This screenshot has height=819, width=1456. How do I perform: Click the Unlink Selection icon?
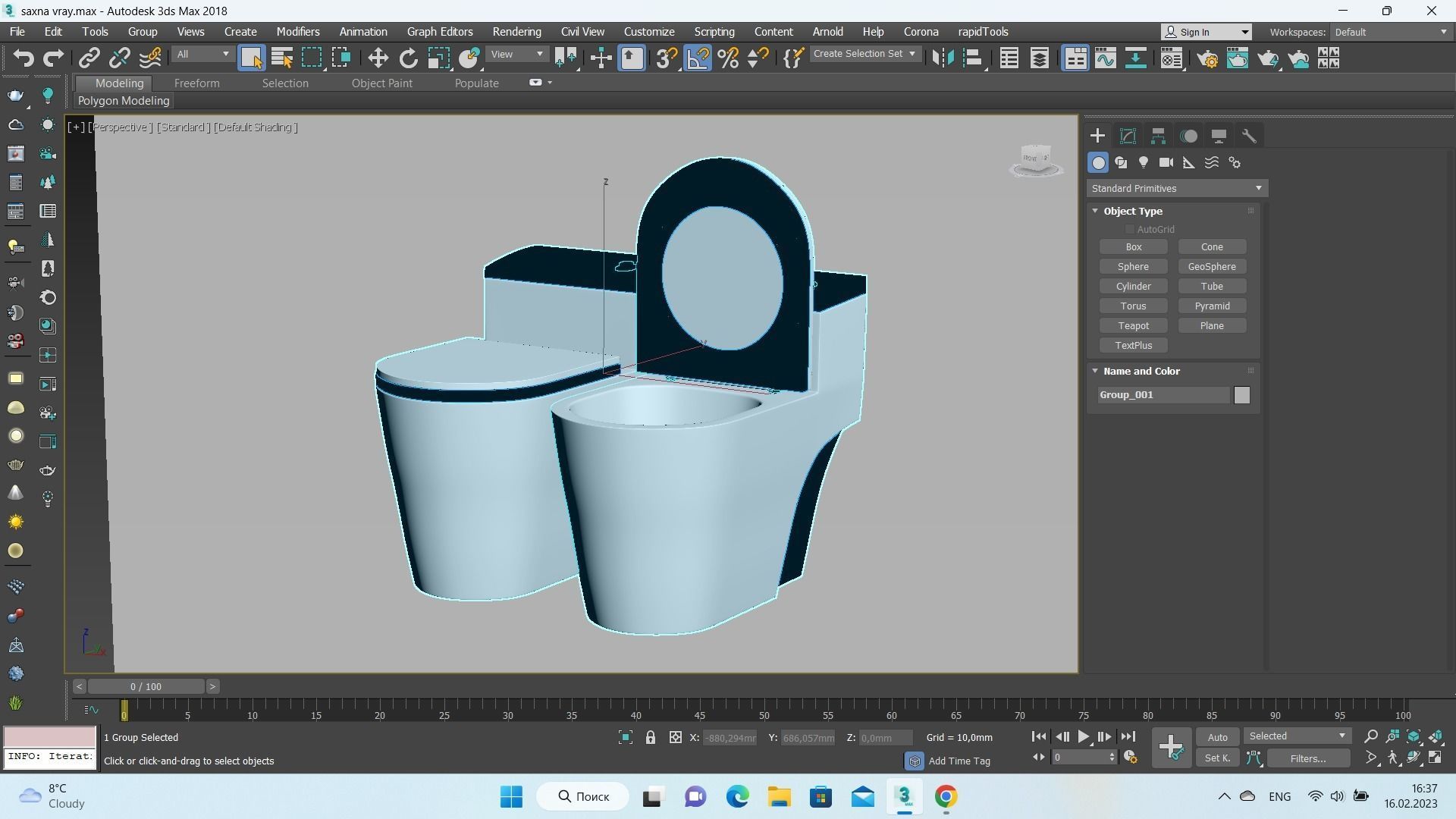pos(119,58)
